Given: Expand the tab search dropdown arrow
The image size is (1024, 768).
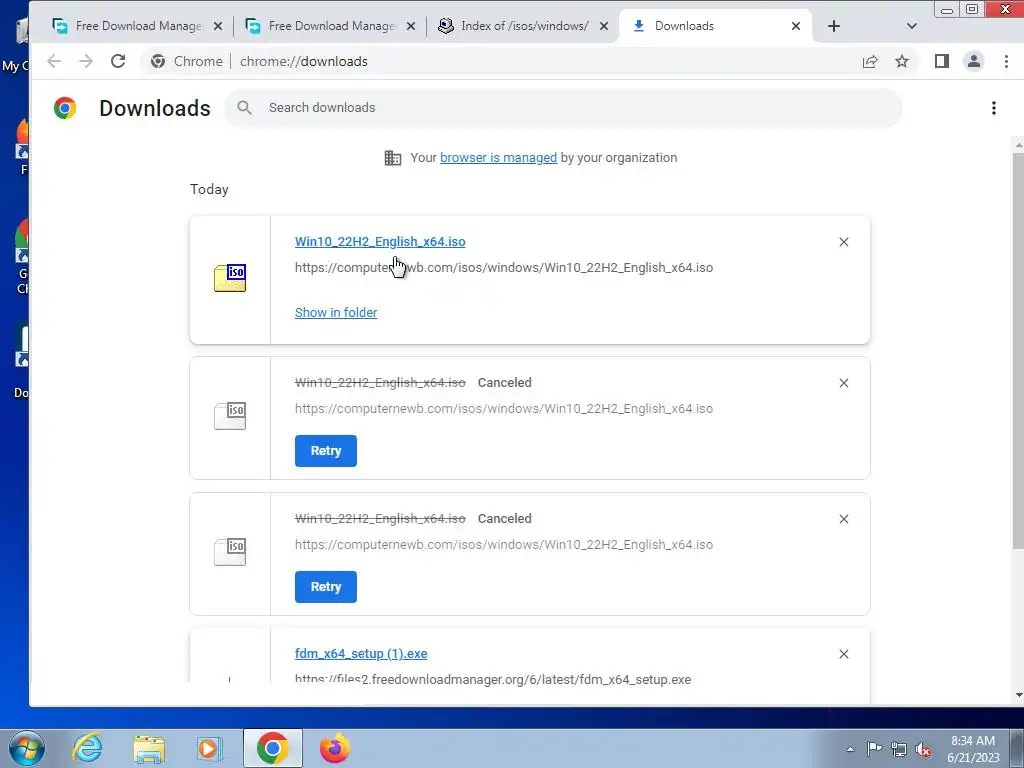Looking at the screenshot, I should point(912,26).
